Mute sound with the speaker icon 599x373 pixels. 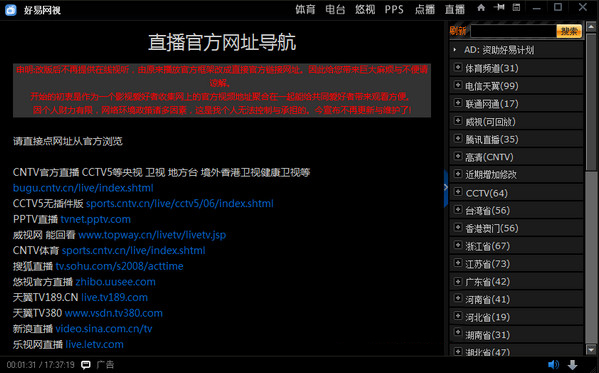click(553, 365)
